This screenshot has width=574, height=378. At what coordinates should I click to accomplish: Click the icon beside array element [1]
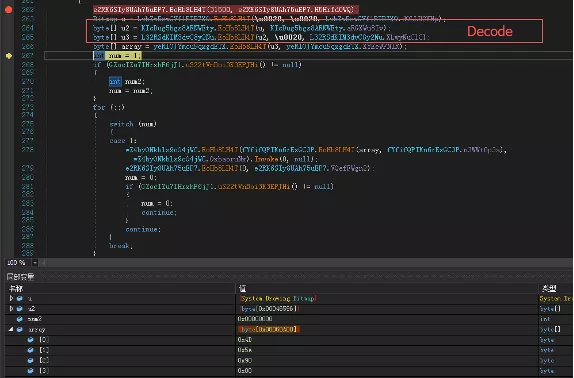31,350
